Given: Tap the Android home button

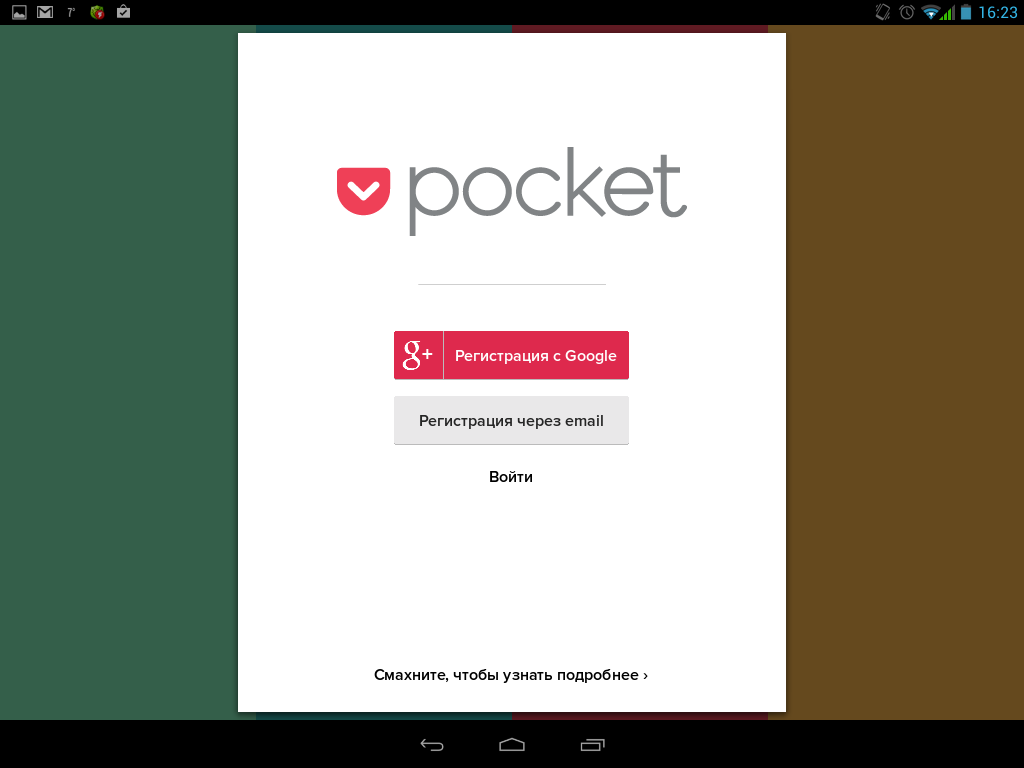Looking at the screenshot, I should click(x=512, y=744).
